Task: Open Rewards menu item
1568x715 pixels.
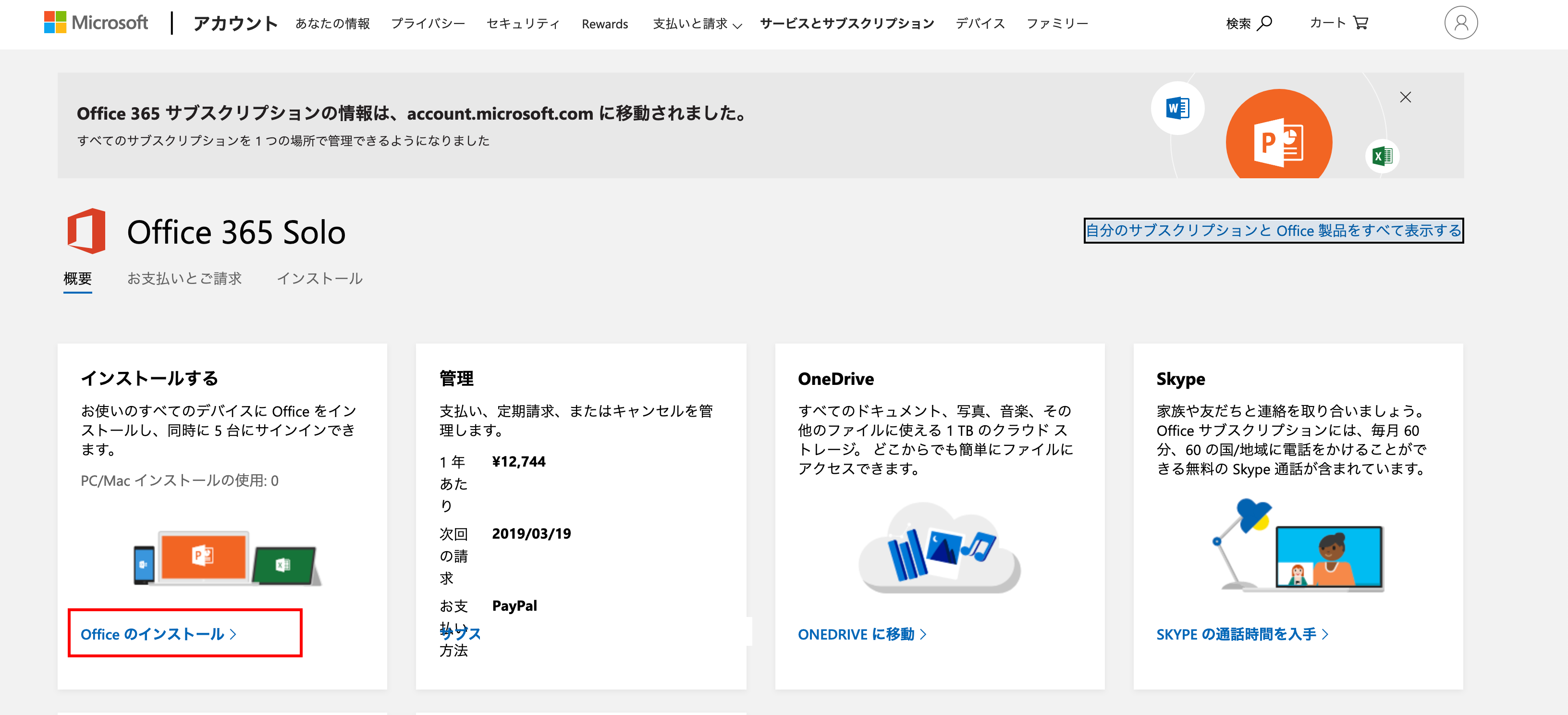Action: (605, 24)
